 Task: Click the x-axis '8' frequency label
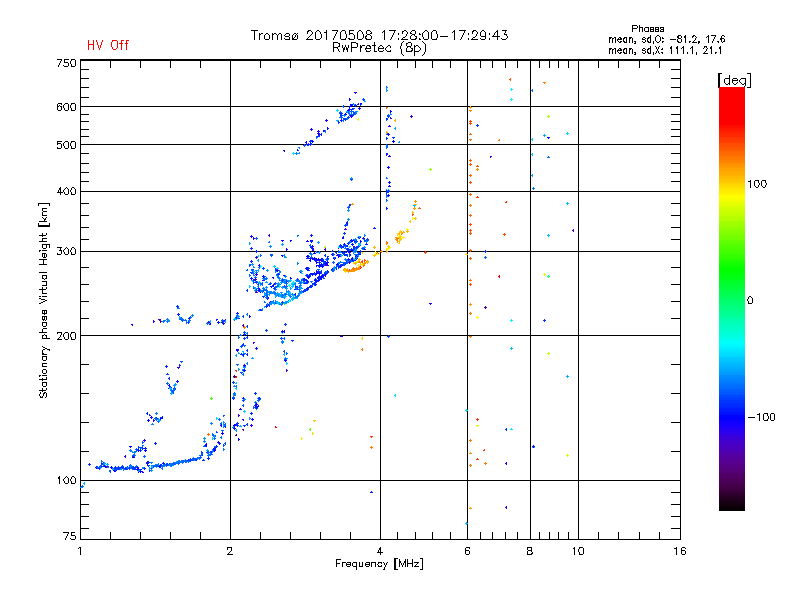[530, 551]
